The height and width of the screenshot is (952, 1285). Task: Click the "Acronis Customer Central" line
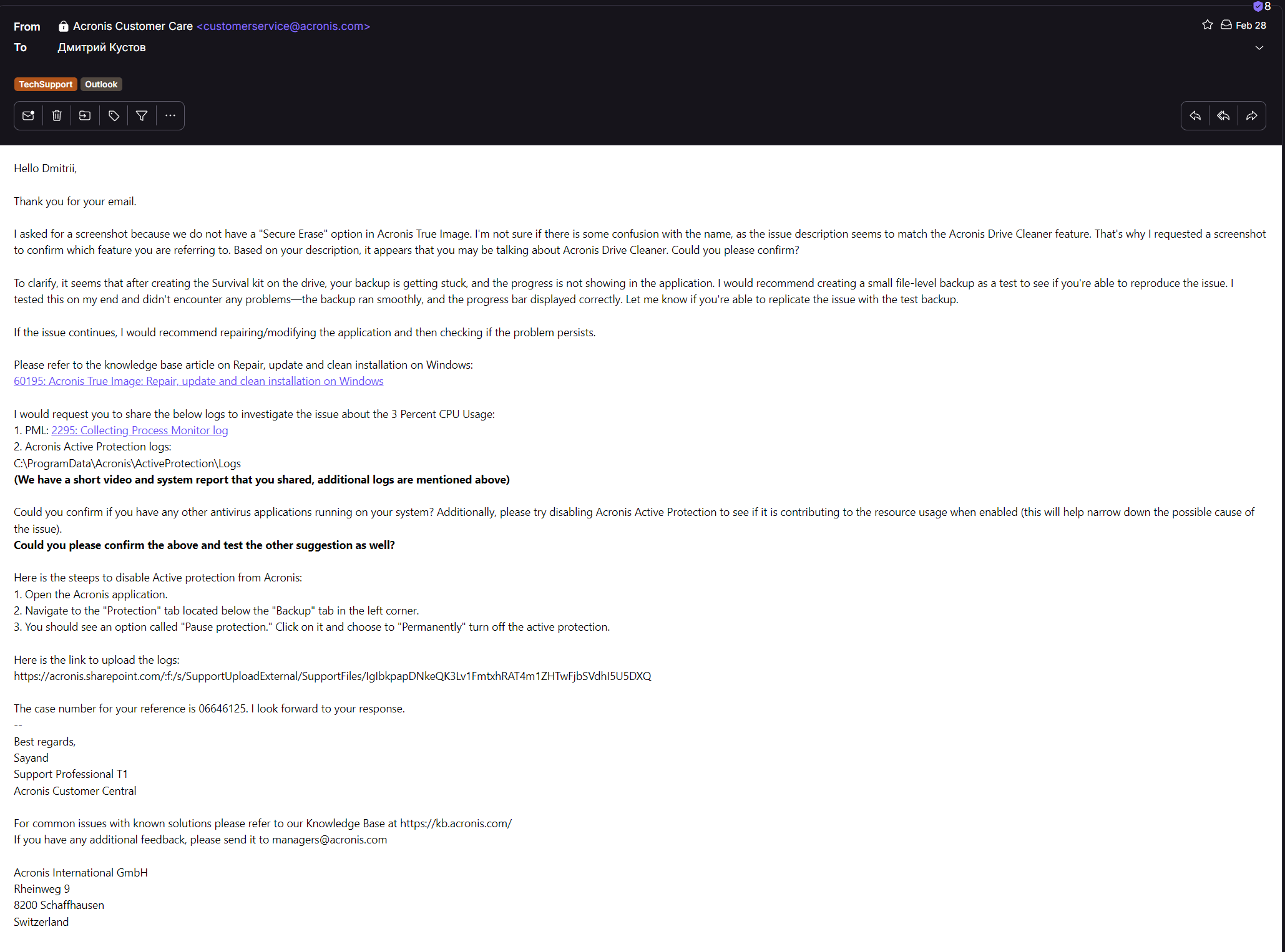click(75, 791)
